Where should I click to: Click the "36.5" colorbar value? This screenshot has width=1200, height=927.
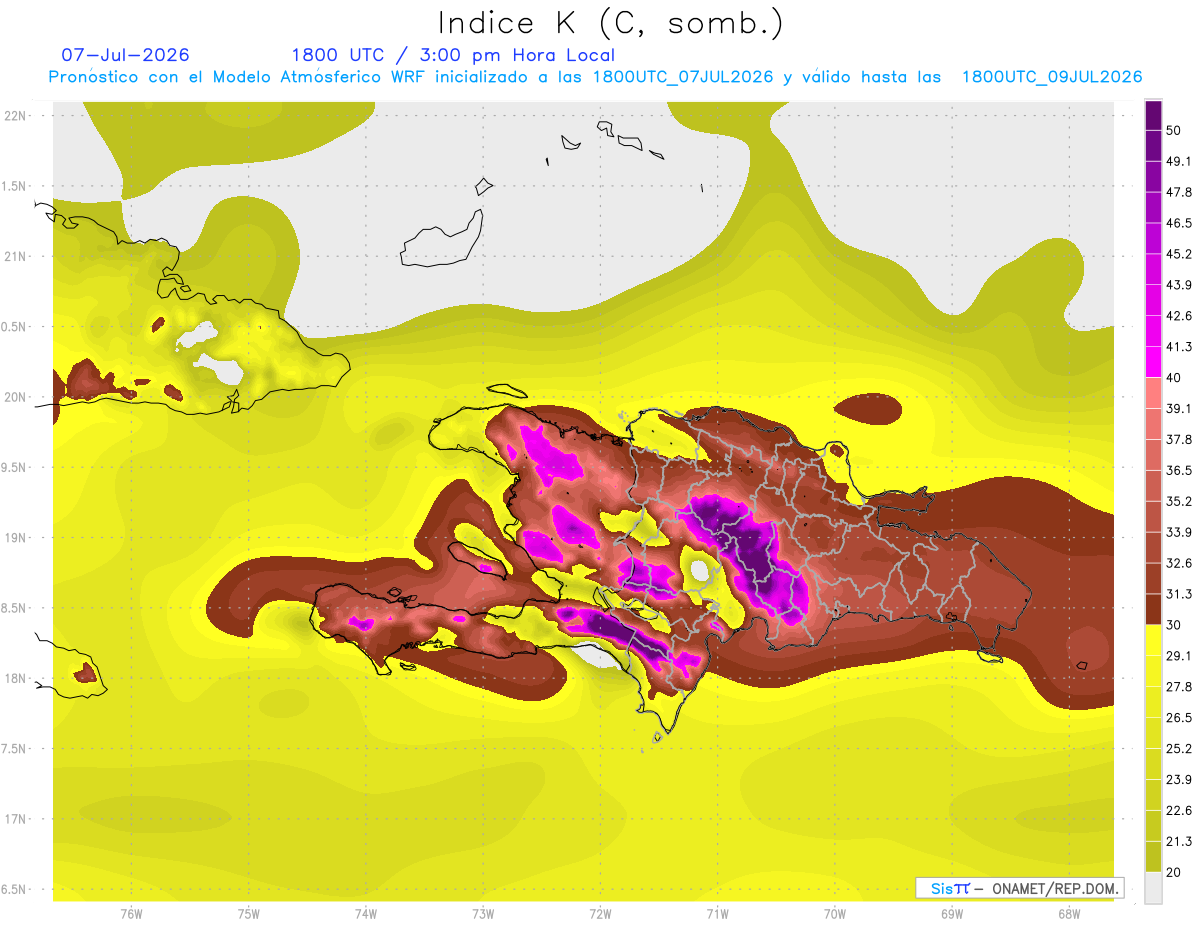pos(1179,470)
